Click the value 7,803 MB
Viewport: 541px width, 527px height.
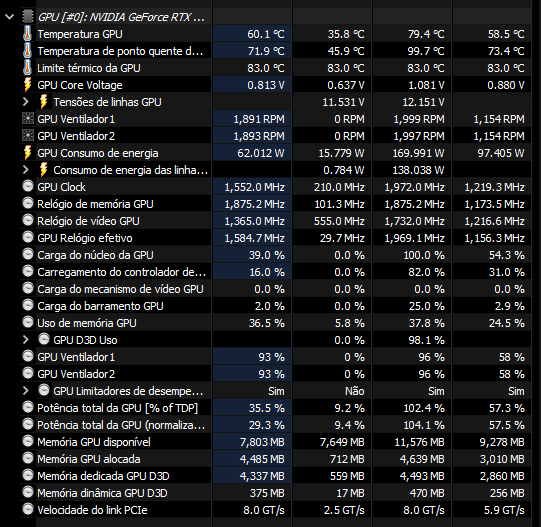[x=262, y=442]
